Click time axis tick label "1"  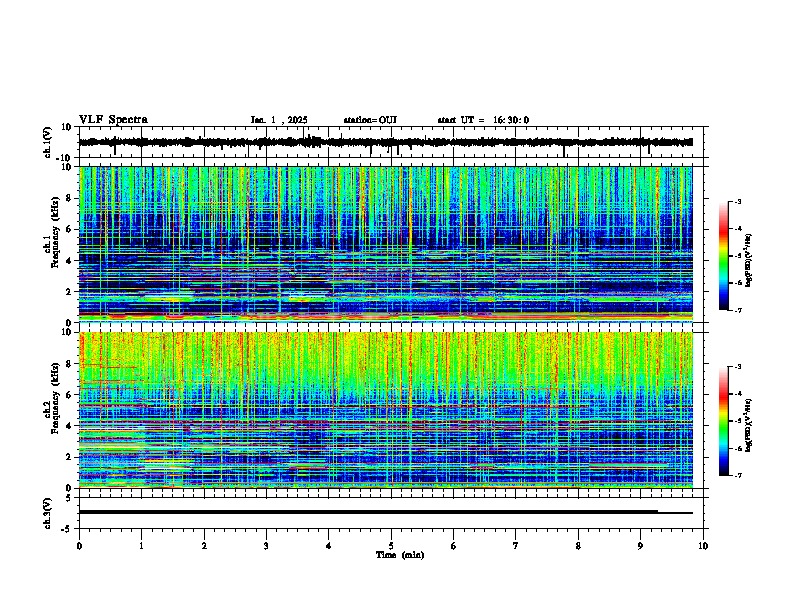coord(141,546)
